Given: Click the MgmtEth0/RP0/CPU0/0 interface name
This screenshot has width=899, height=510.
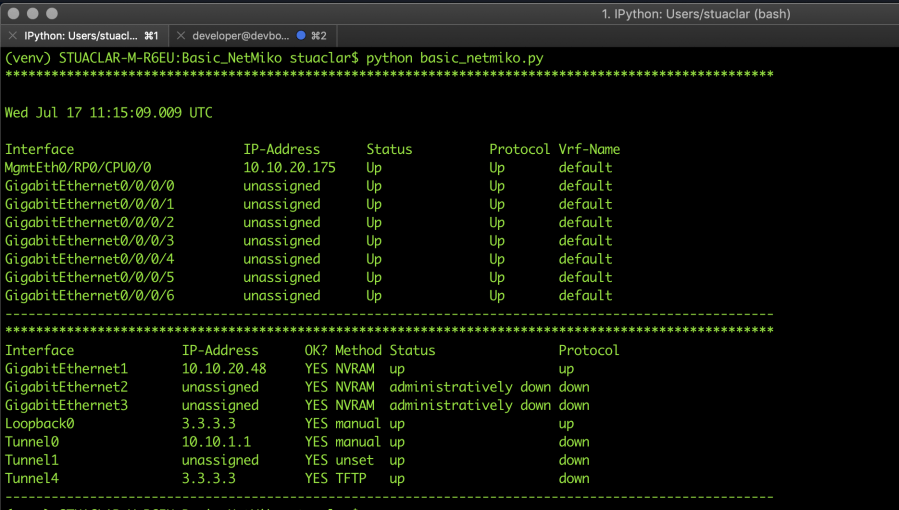Looking at the screenshot, I should coord(78,168).
